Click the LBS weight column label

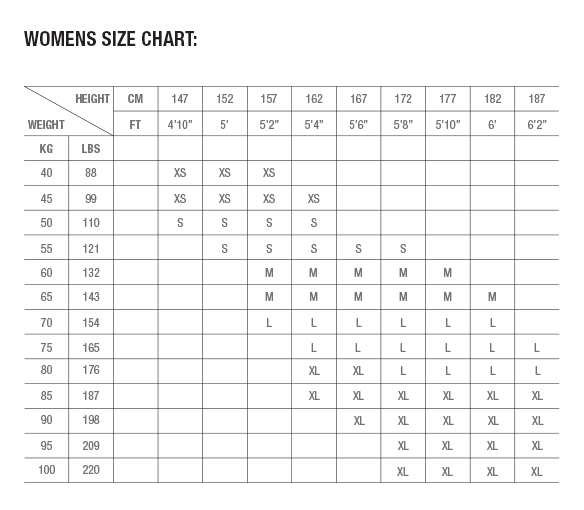[91, 149]
